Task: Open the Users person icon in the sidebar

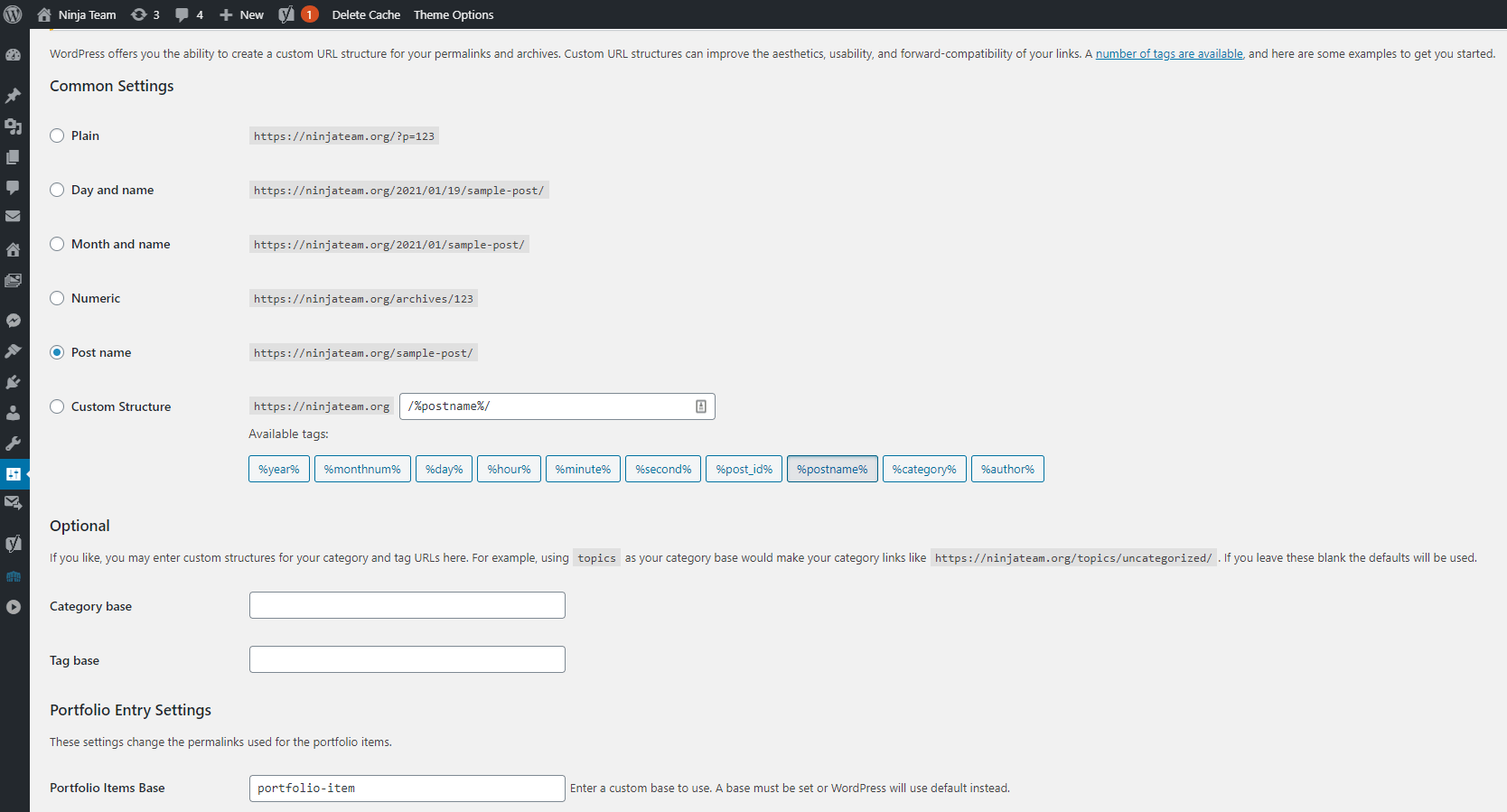Action: pos(14,413)
